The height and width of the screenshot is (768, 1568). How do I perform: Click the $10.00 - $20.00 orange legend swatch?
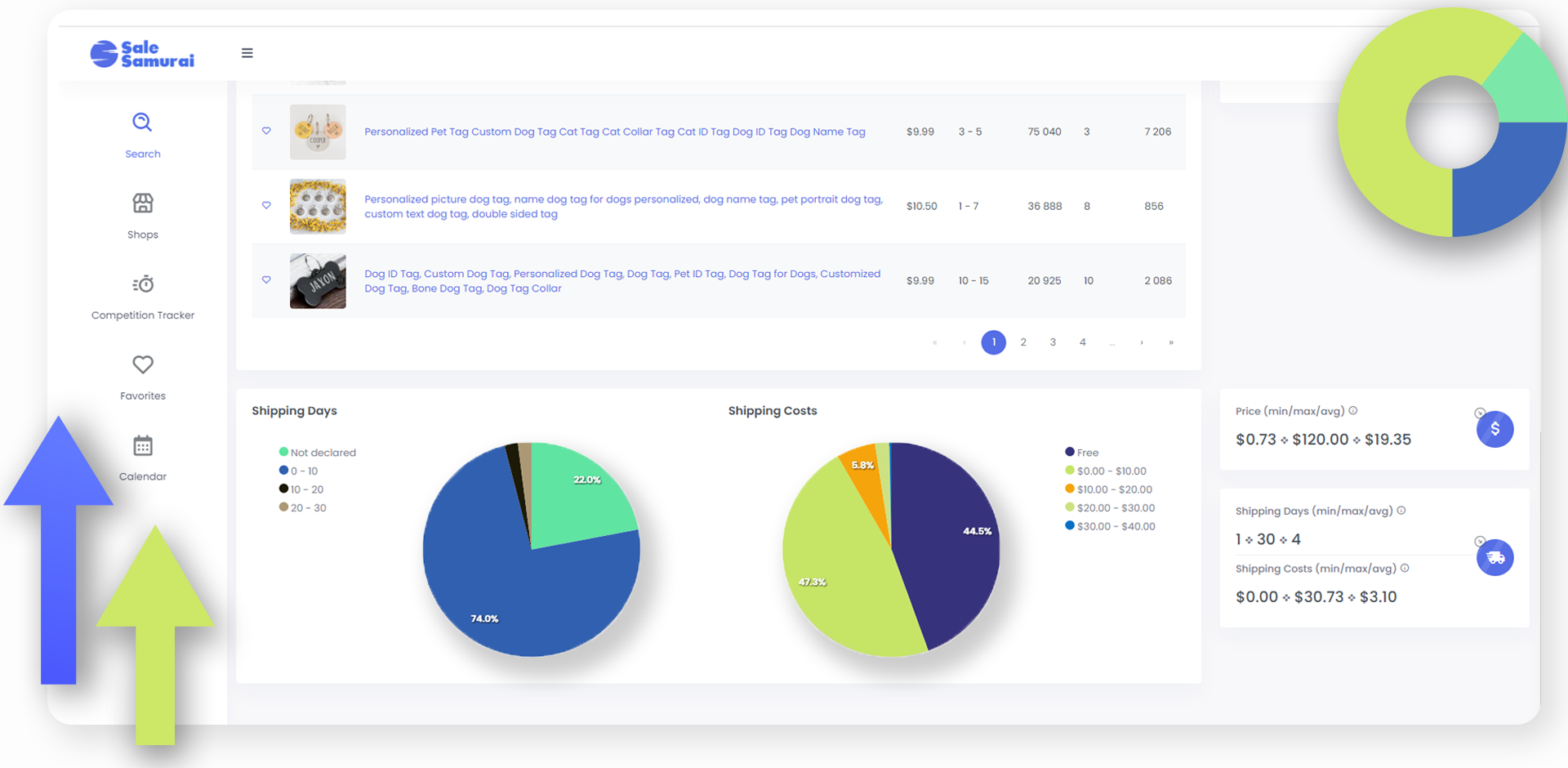1070,489
